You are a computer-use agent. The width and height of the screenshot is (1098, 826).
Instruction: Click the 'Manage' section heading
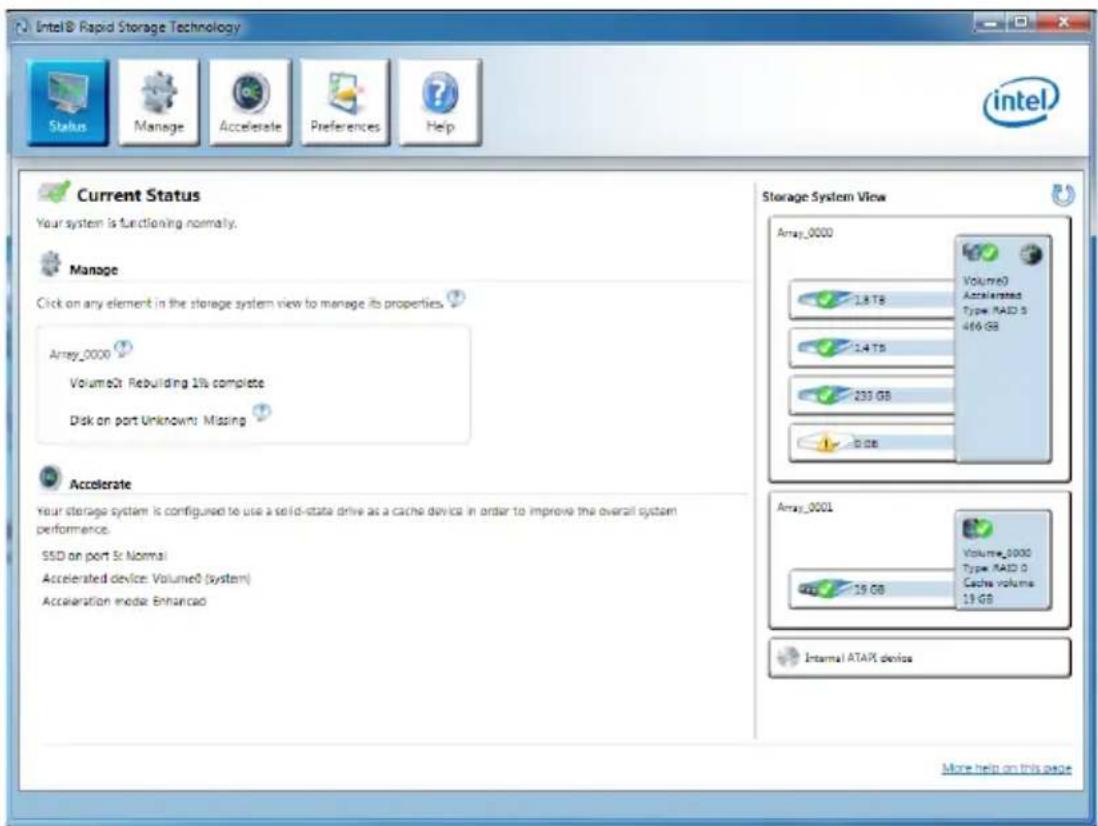(93, 270)
